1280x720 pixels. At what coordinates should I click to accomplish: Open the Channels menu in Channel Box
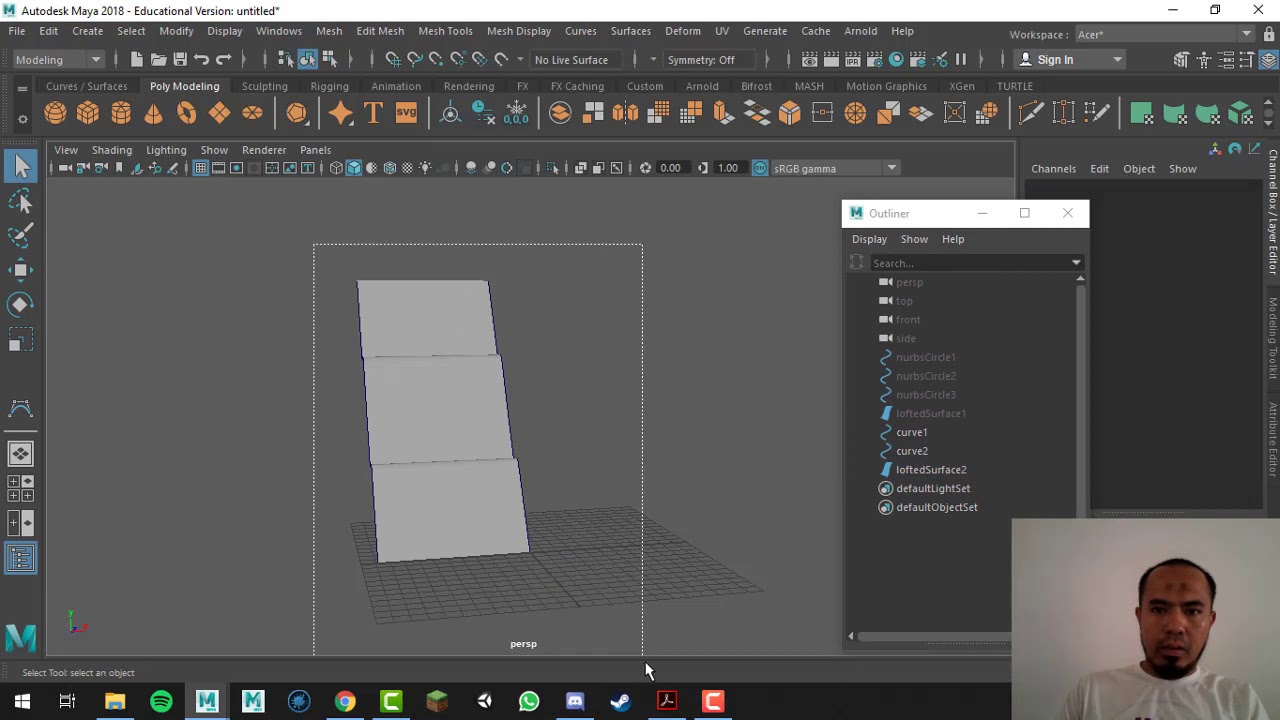pos(1053,169)
